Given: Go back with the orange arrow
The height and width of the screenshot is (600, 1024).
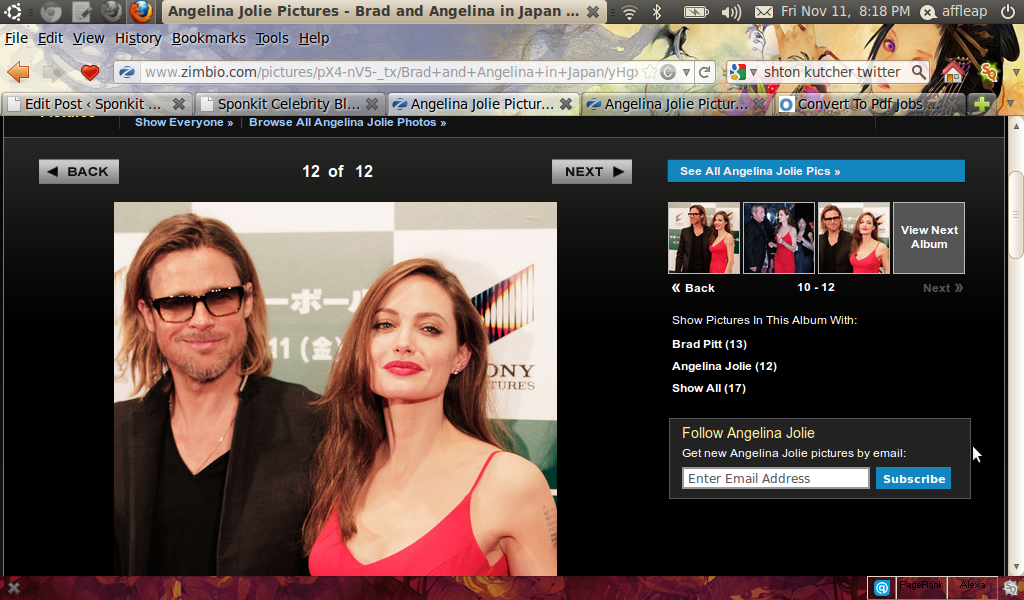Looking at the screenshot, I should pyautogui.click(x=18, y=72).
